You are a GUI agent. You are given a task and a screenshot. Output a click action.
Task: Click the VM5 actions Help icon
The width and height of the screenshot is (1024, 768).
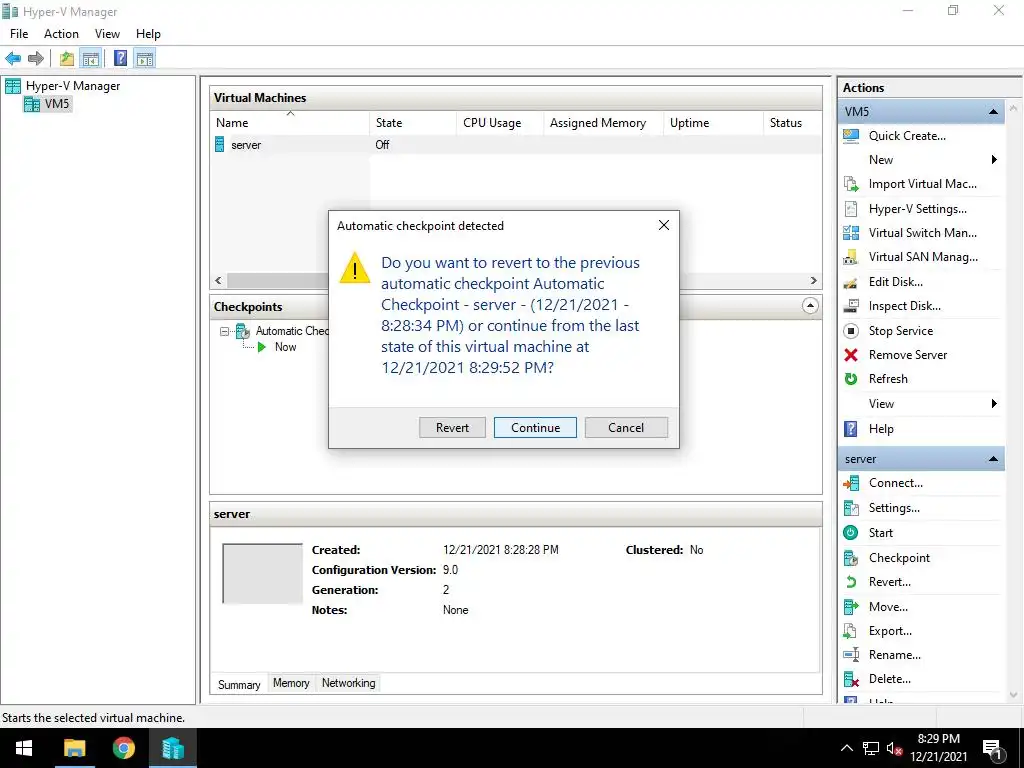(x=851, y=429)
